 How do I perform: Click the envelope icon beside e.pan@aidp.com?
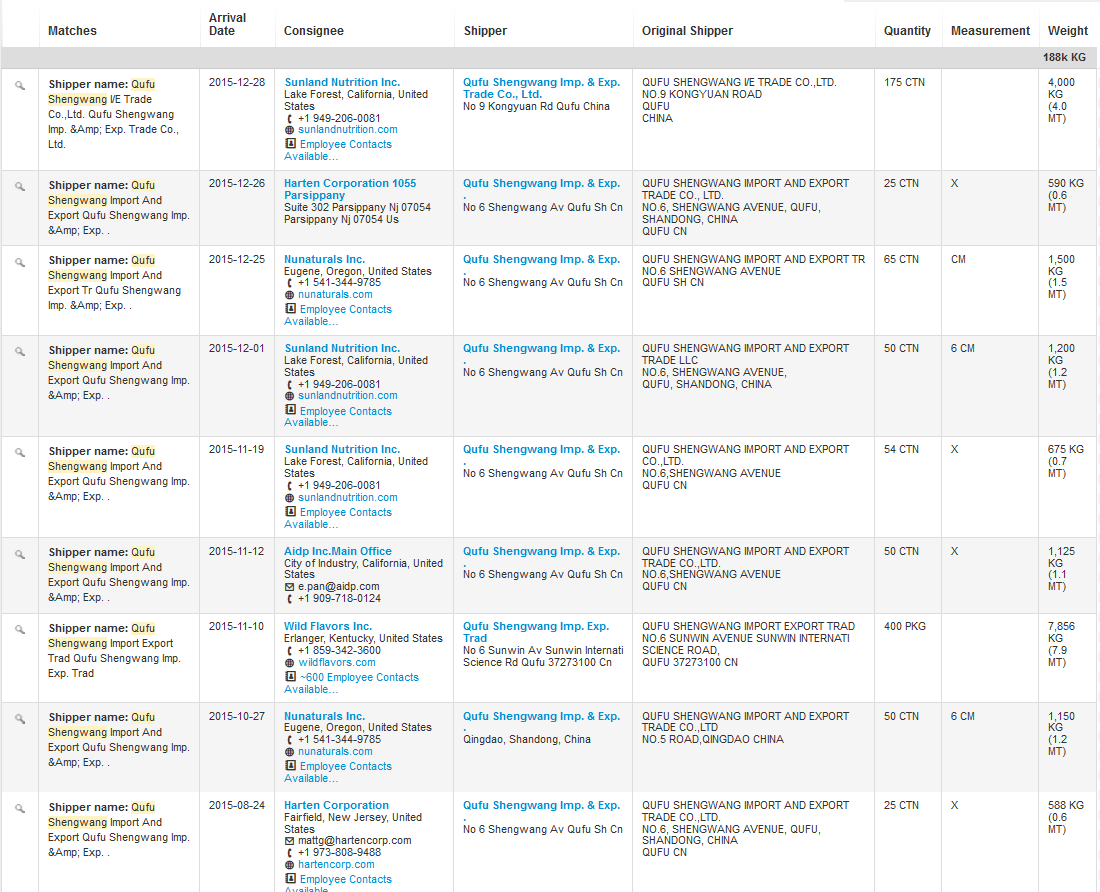click(x=289, y=587)
